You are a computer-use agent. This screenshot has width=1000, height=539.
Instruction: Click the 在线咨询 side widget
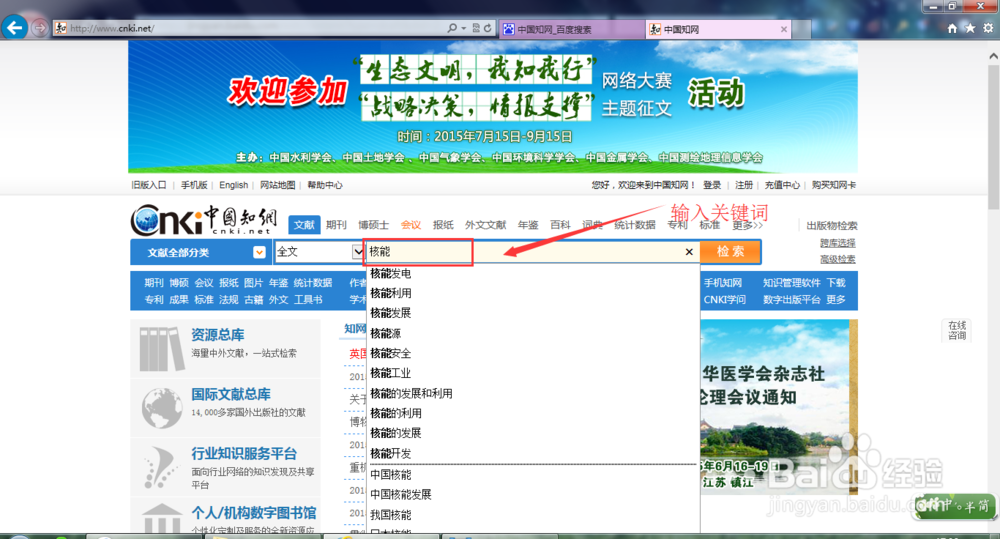point(957,330)
